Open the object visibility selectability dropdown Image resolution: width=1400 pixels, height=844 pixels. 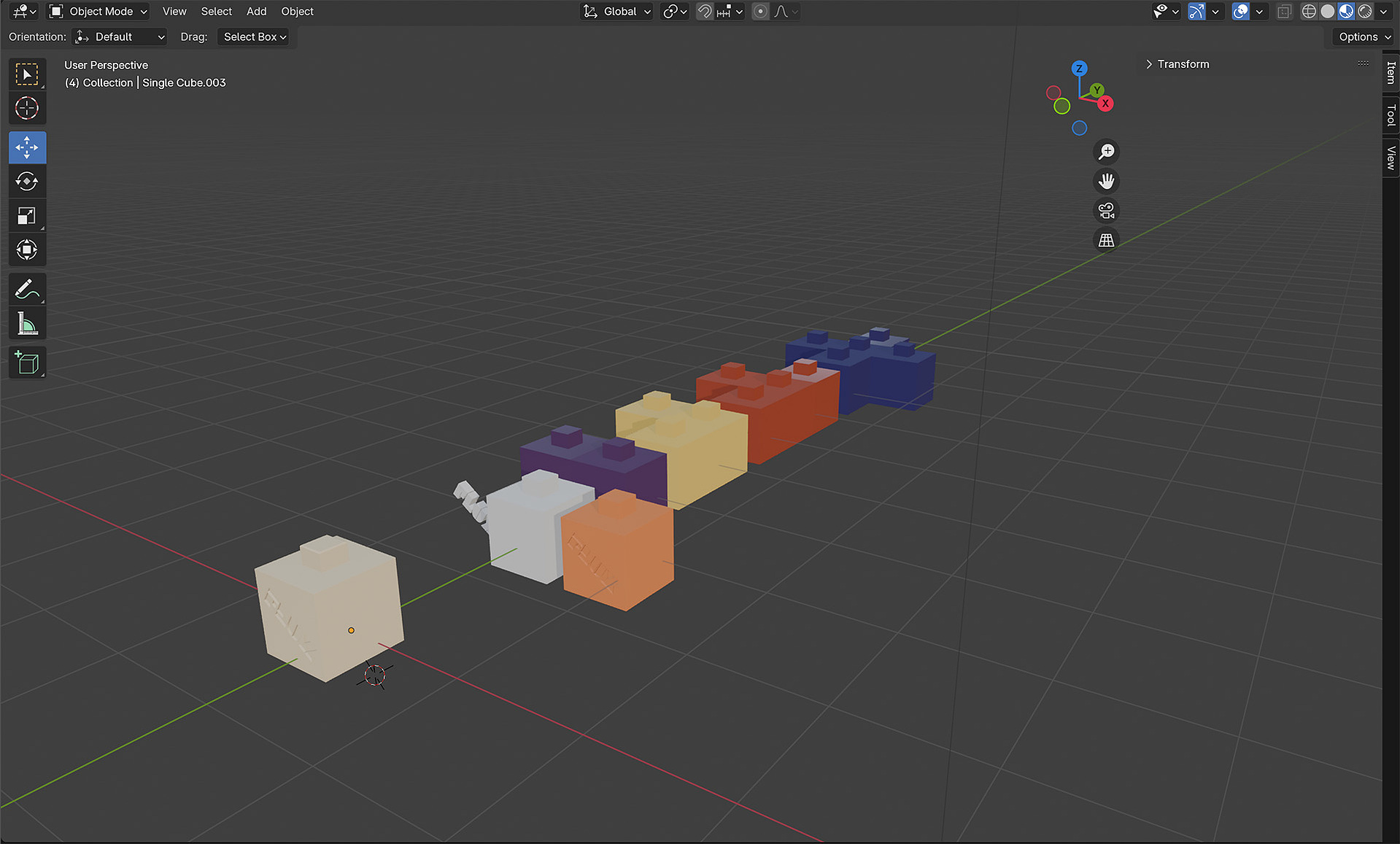pyautogui.click(x=1167, y=11)
